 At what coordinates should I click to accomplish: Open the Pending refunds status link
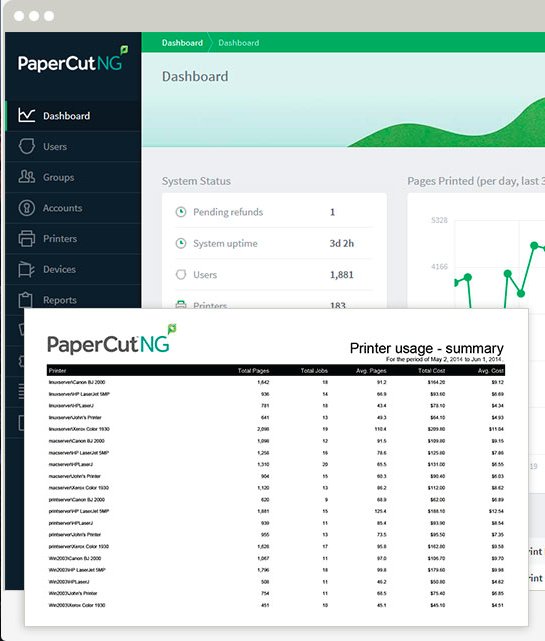[228, 212]
